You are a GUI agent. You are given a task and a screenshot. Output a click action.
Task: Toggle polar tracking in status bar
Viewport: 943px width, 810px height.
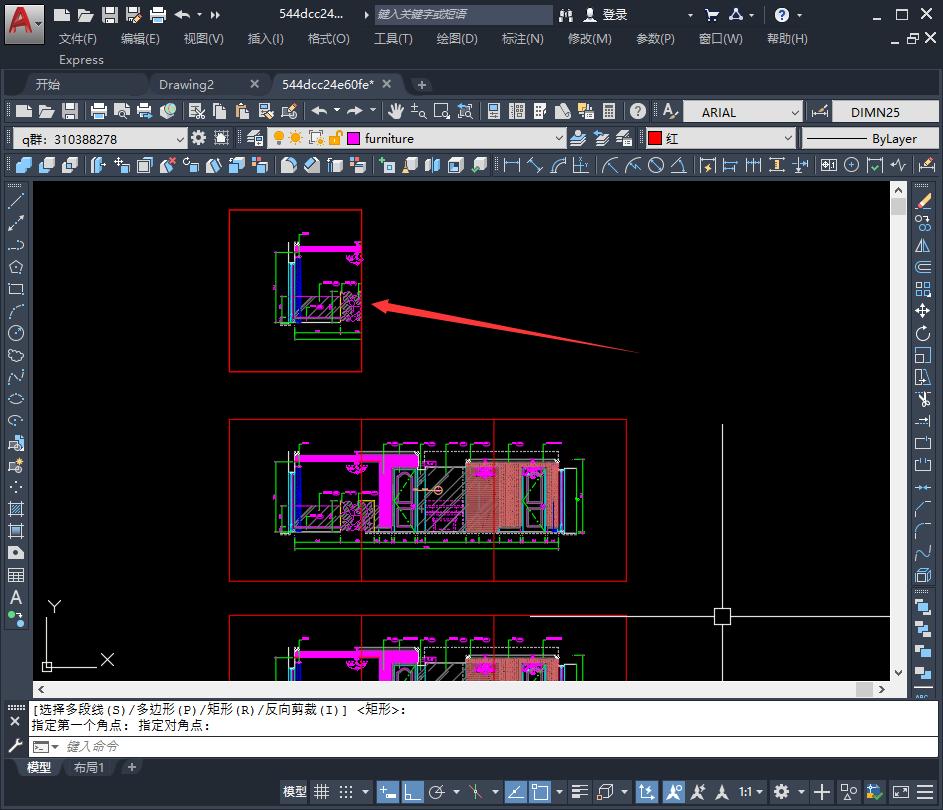(x=437, y=792)
